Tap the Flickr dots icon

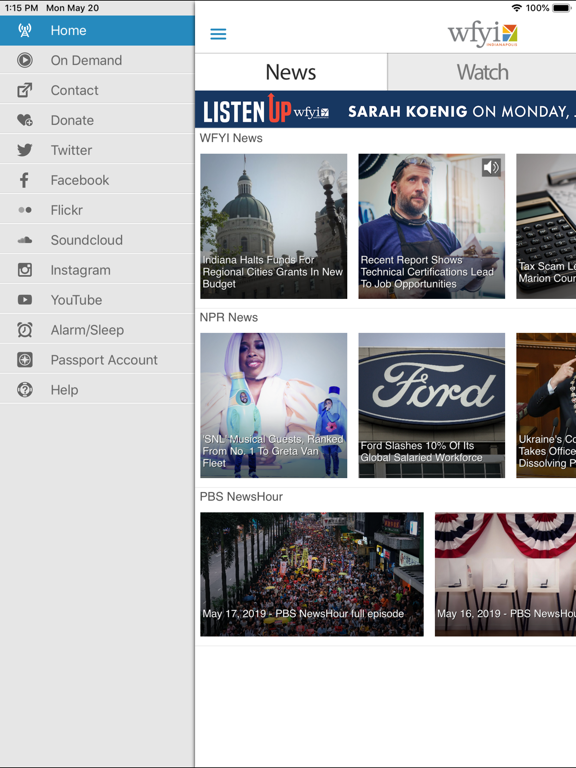(x=24, y=210)
